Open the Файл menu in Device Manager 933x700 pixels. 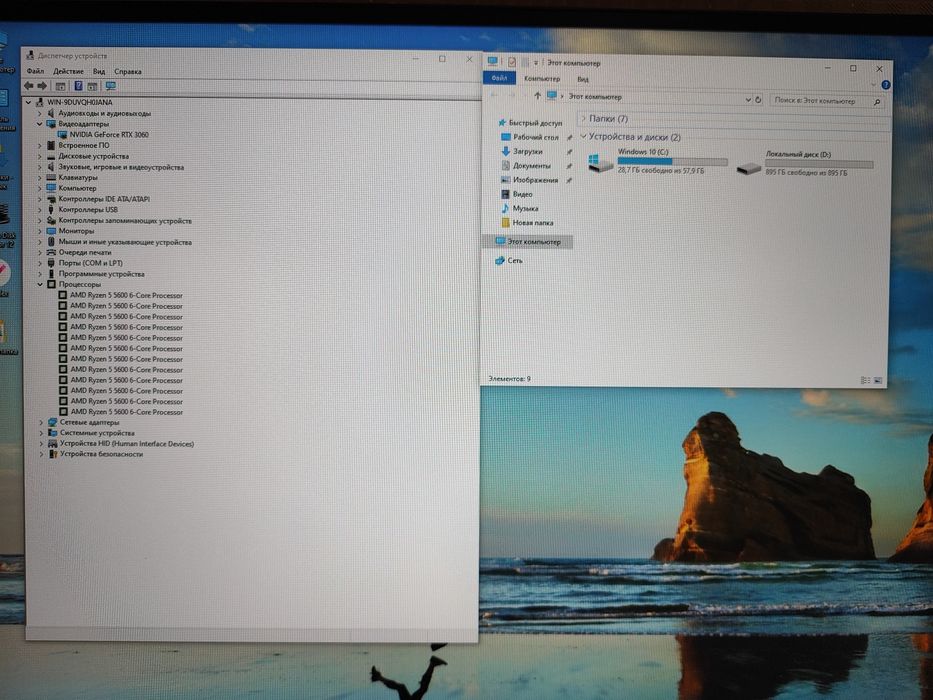click(35, 71)
